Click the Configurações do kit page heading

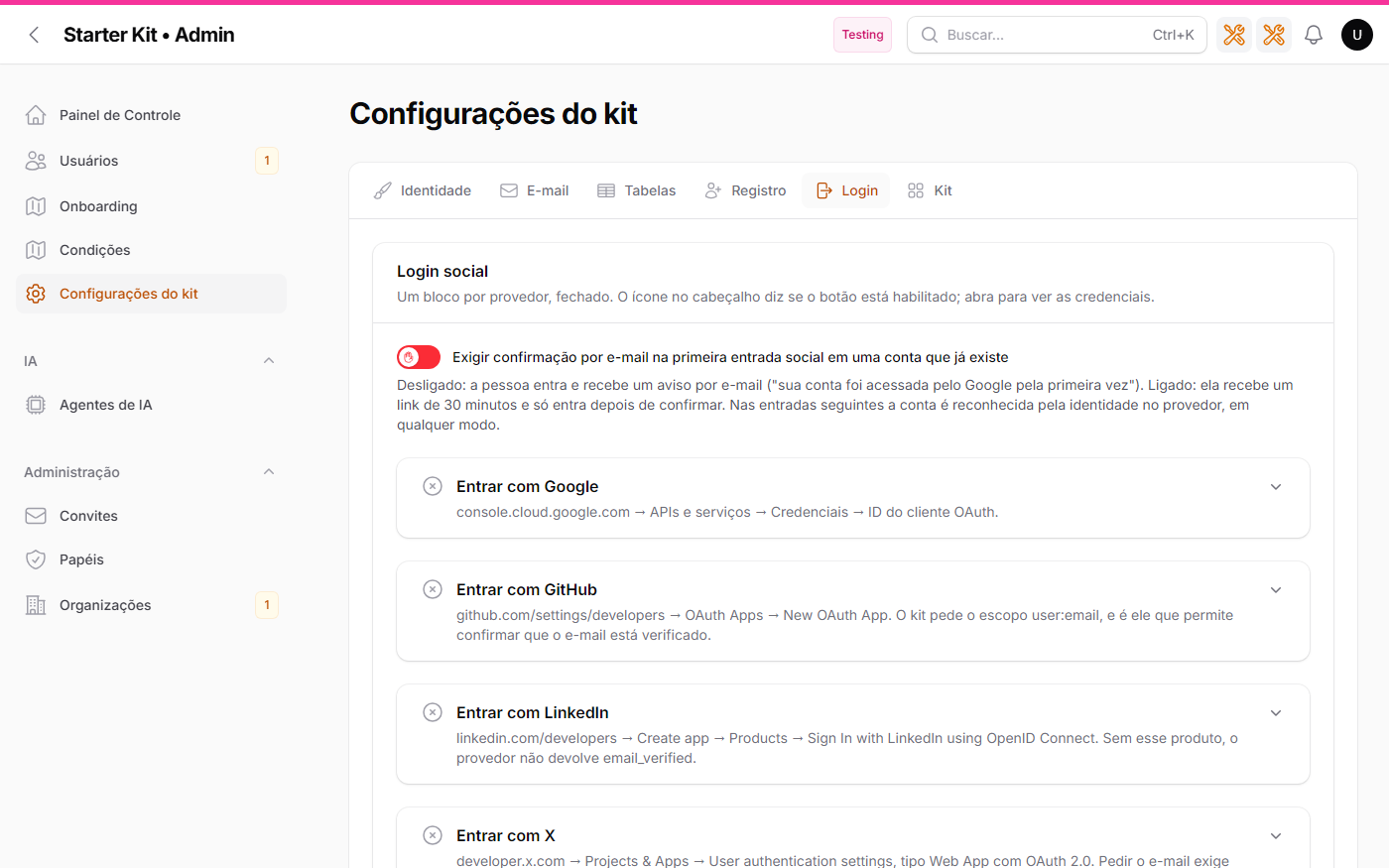pyautogui.click(x=493, y=114)
